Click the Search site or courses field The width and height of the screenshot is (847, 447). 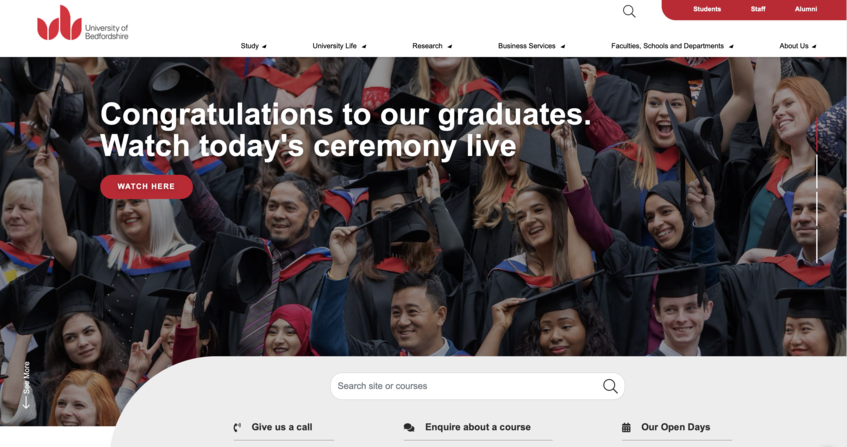(x=478, y=386)
